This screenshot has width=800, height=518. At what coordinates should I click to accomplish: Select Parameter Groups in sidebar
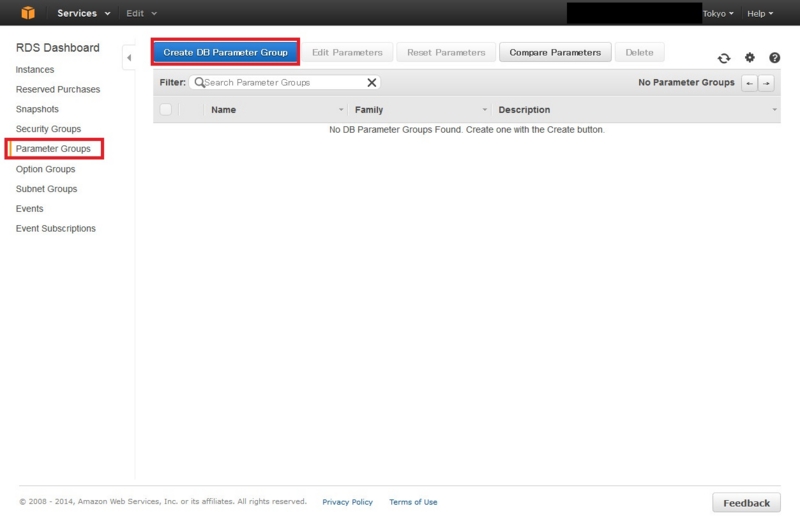(53, 149)
